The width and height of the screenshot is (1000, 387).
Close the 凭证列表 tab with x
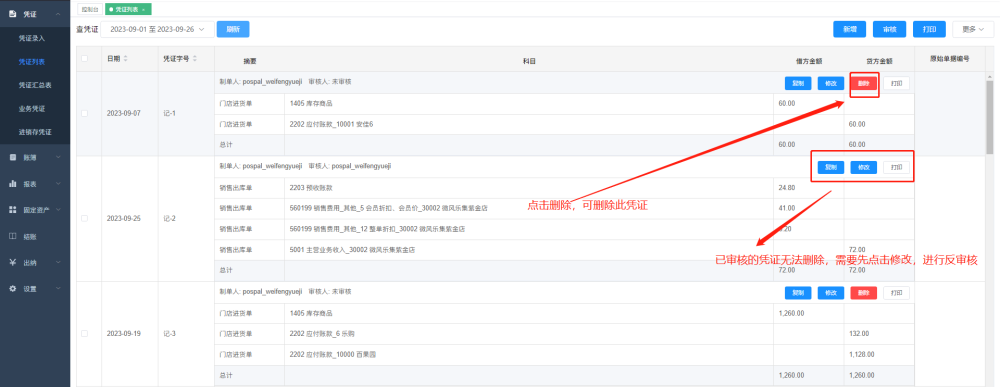pos(143,10)
